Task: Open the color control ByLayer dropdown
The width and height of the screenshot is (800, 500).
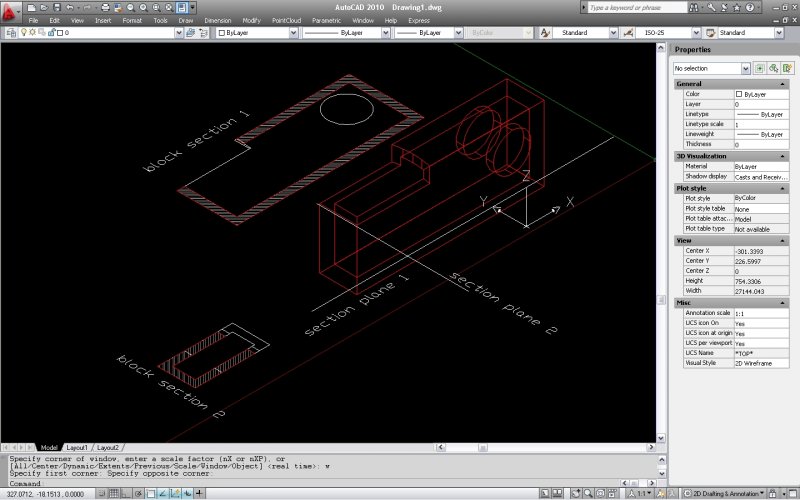Action: click(293, 33)
